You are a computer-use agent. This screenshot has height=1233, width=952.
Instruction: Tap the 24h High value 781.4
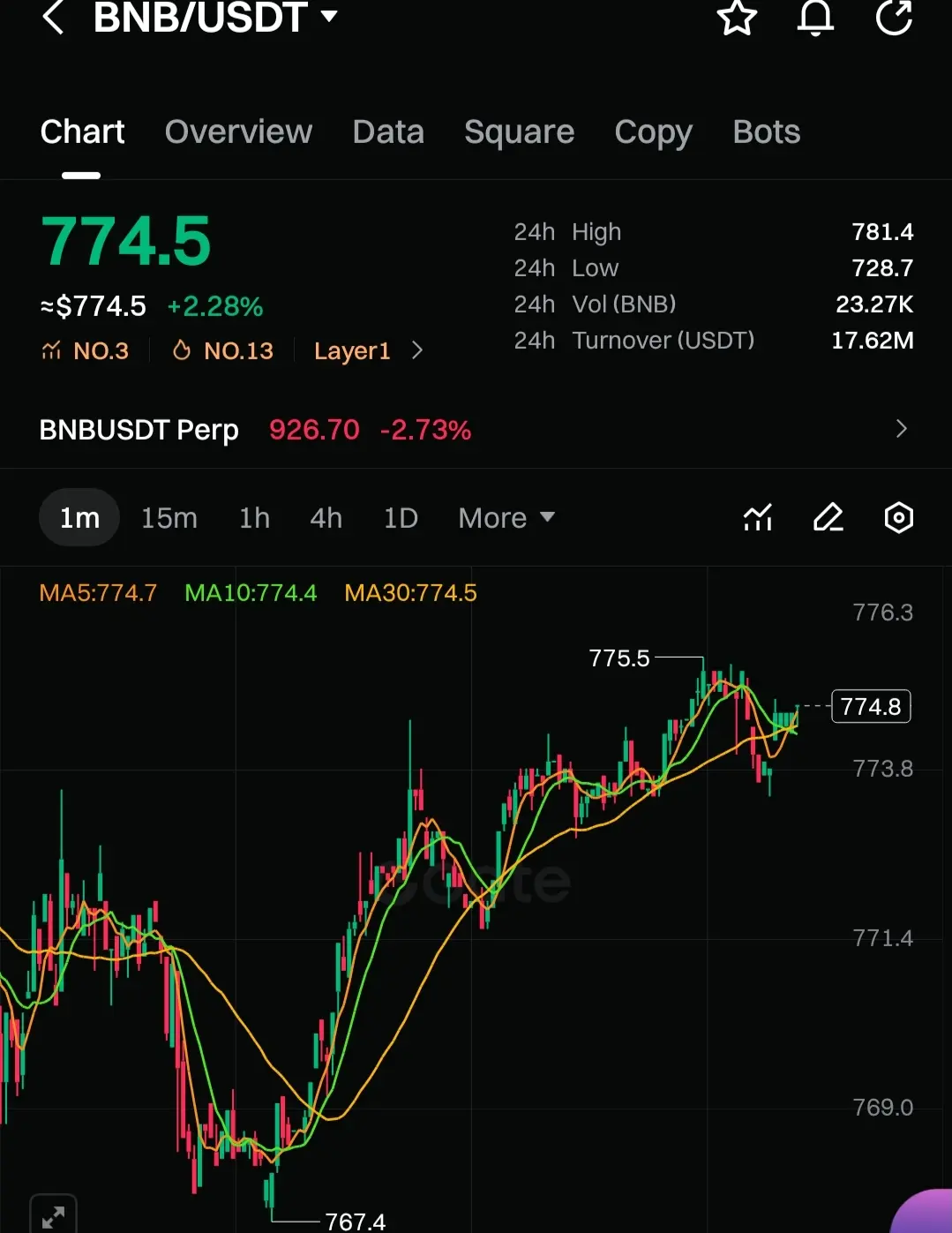(x=882, y=232)
